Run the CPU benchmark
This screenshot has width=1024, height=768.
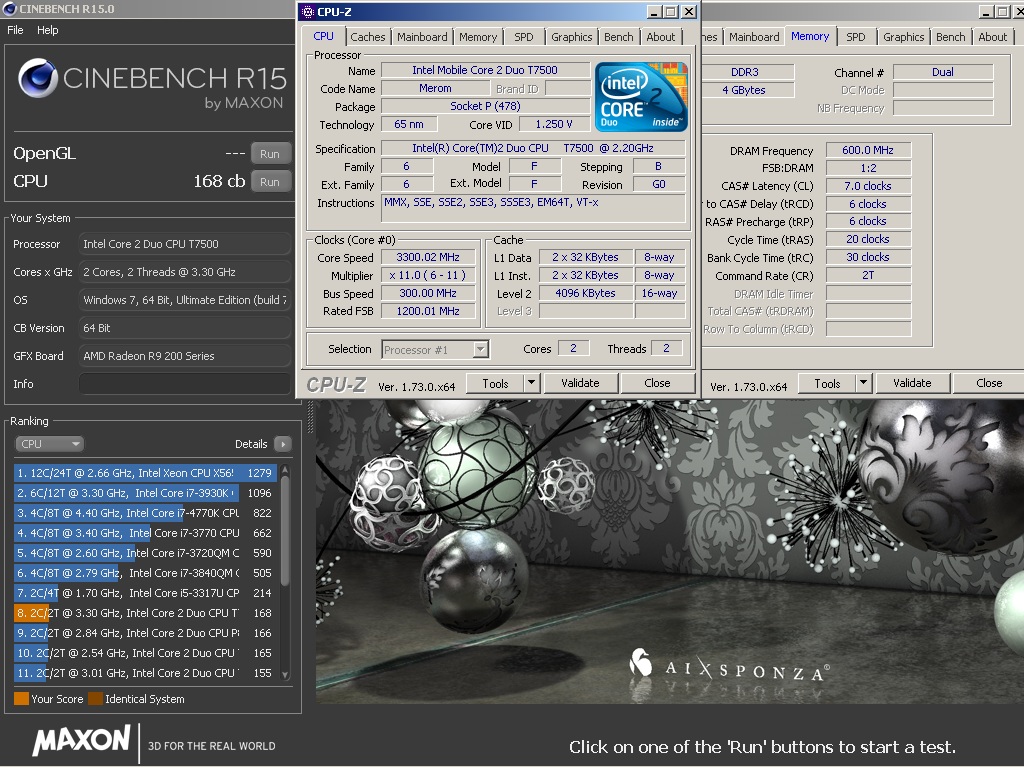[270, 182]
